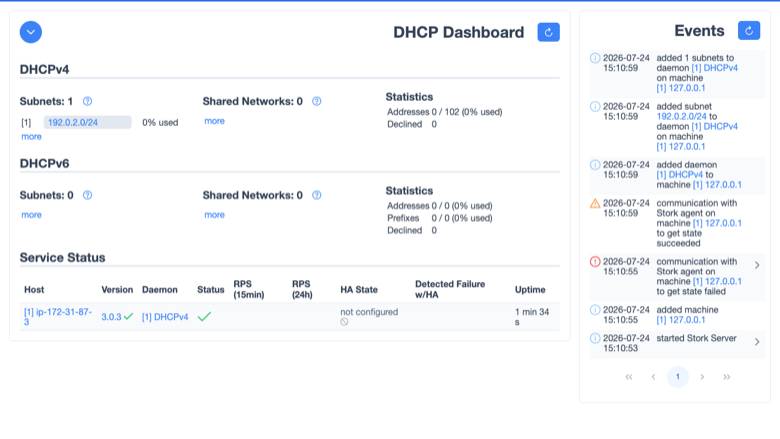The height and width of the screenshot is (439, 780).
Task: Open [1] 127.0.0.1 in 'added subnet' event
Action: click(x=681, y=147)
